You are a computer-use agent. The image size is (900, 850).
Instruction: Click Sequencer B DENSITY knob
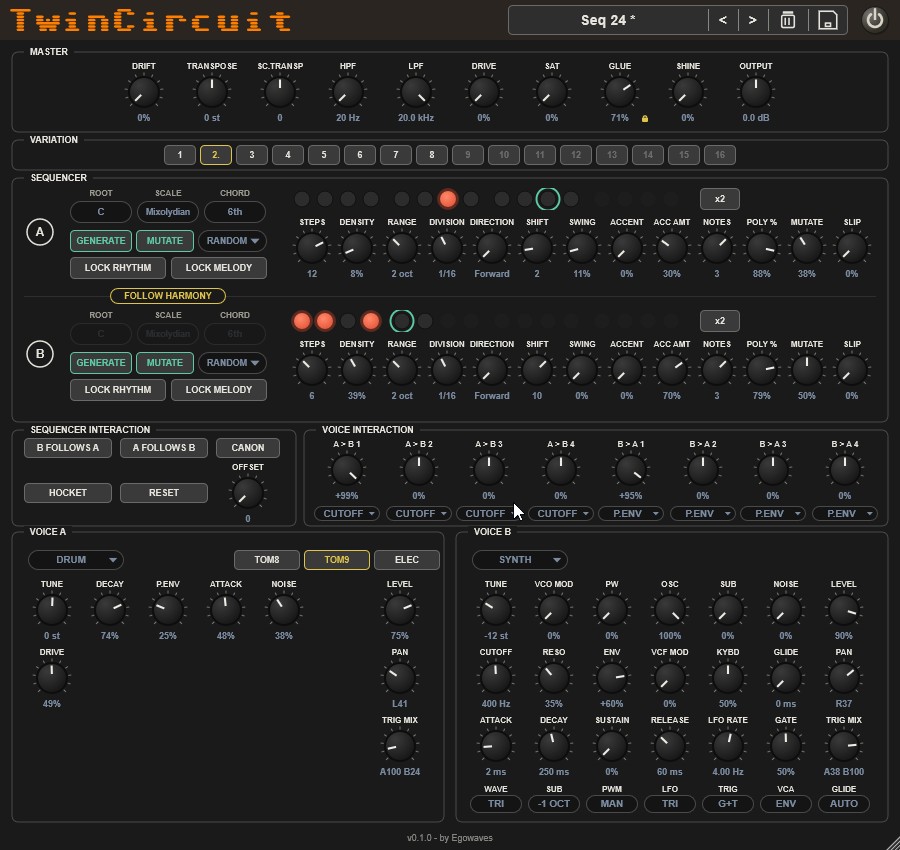coord(356,370)
